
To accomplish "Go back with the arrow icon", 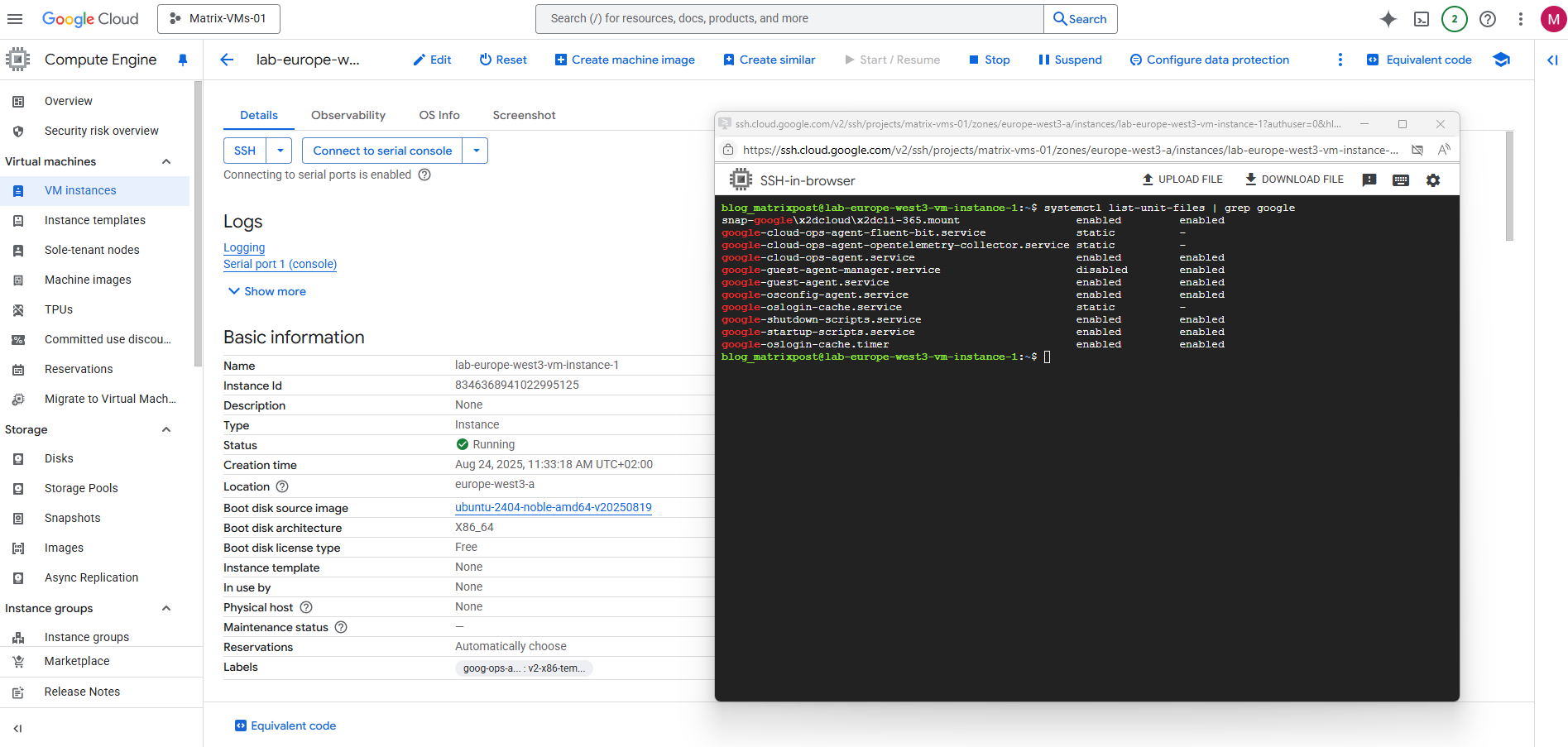I will [x=227, y=60].
